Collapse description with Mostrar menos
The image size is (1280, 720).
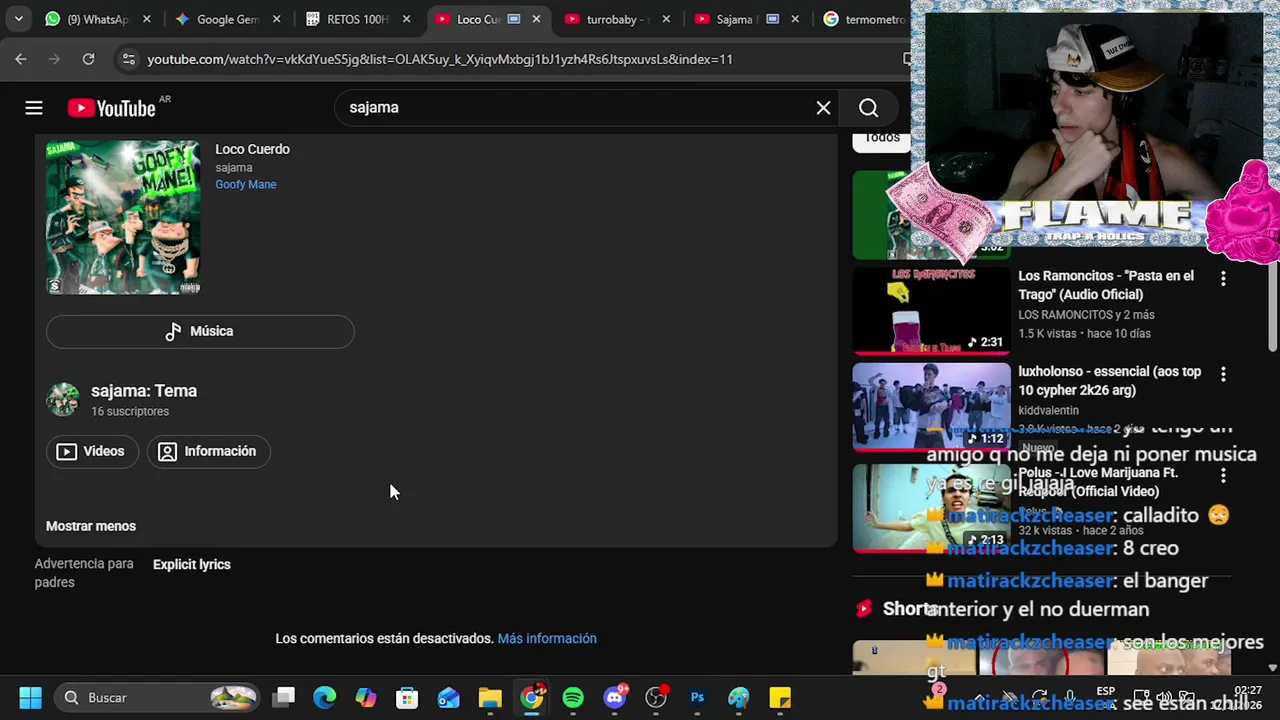coord(91,526)
